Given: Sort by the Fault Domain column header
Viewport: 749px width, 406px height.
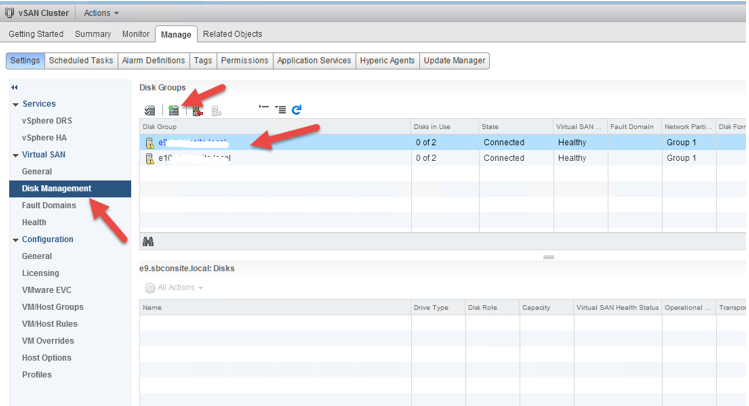Looking at the screenshot, I should pyautogui.click(x=635, y=127).
